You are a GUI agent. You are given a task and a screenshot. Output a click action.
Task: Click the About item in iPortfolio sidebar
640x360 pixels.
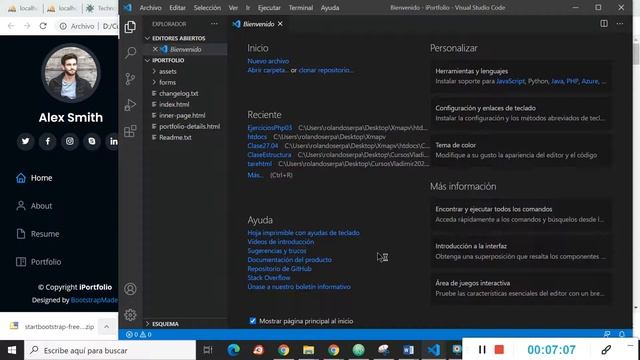(x=41, y=206)
